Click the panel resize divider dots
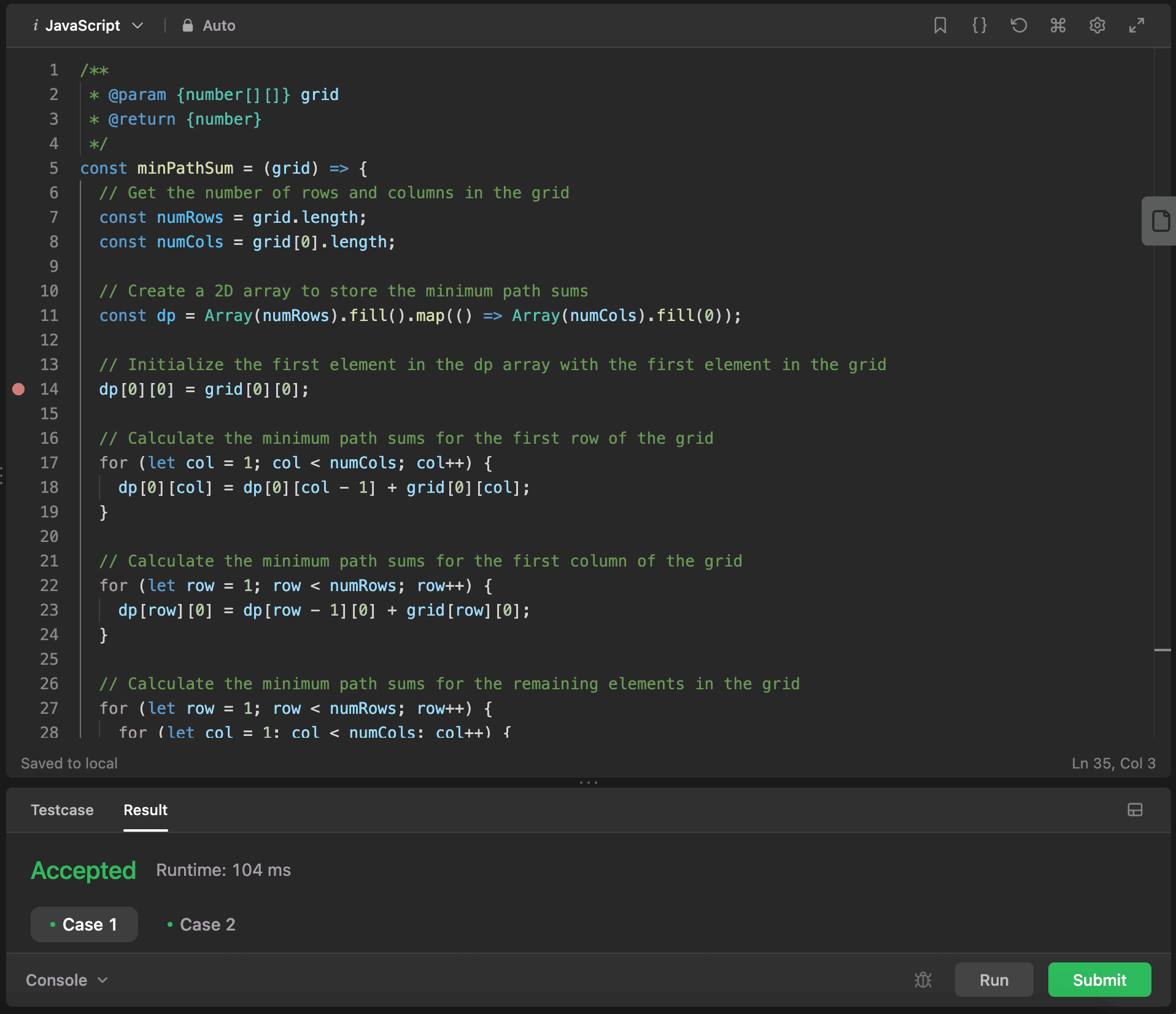Screen dimensions: 1176x1014 point(588,783)
